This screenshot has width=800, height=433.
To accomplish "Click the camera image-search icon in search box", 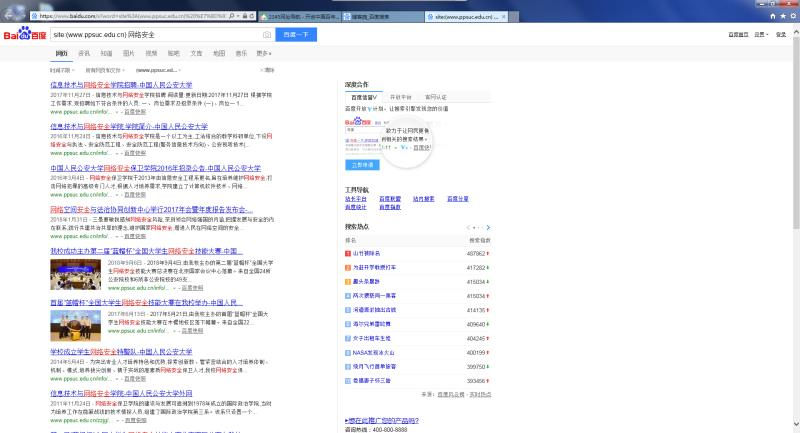I will [267, 35].
